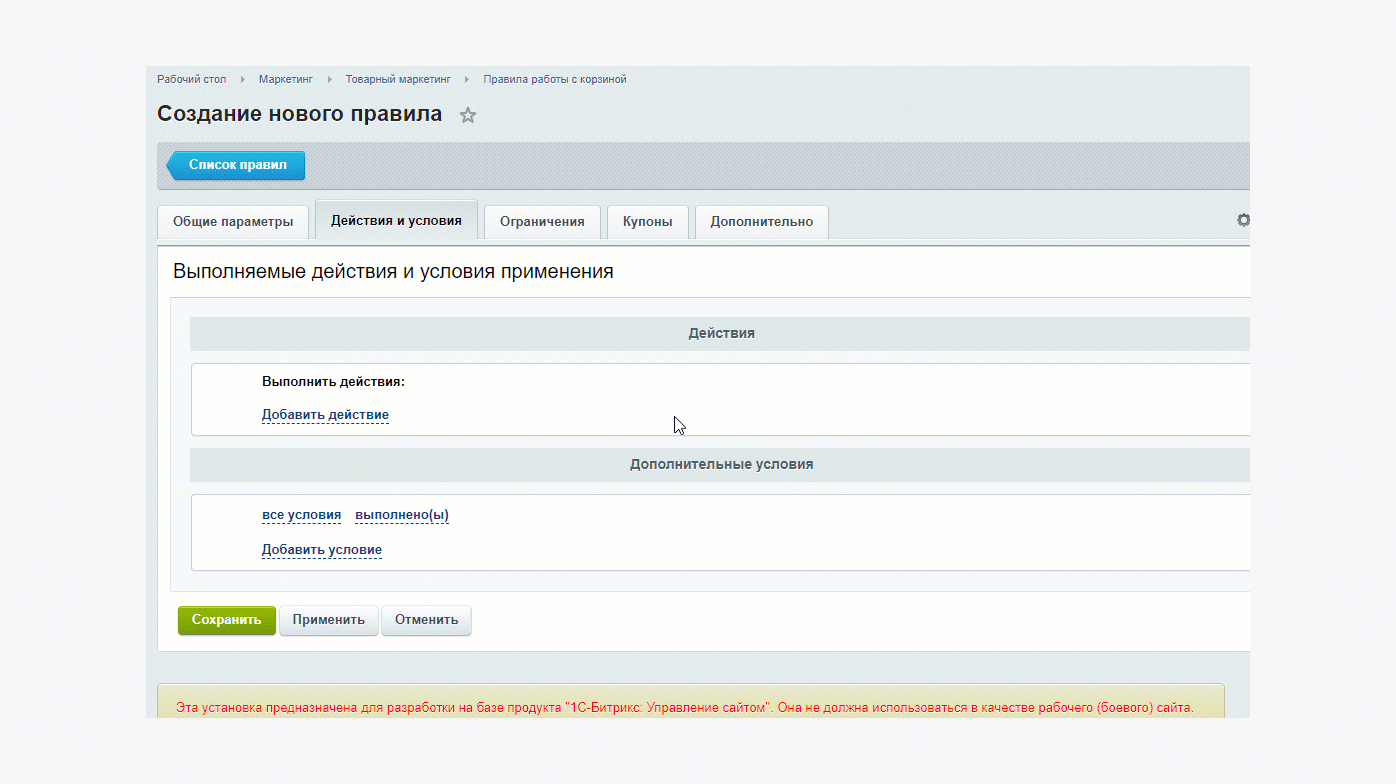1396x784 pixels.
Task: Open the Ограничения tab
Action: pos(542,222)
